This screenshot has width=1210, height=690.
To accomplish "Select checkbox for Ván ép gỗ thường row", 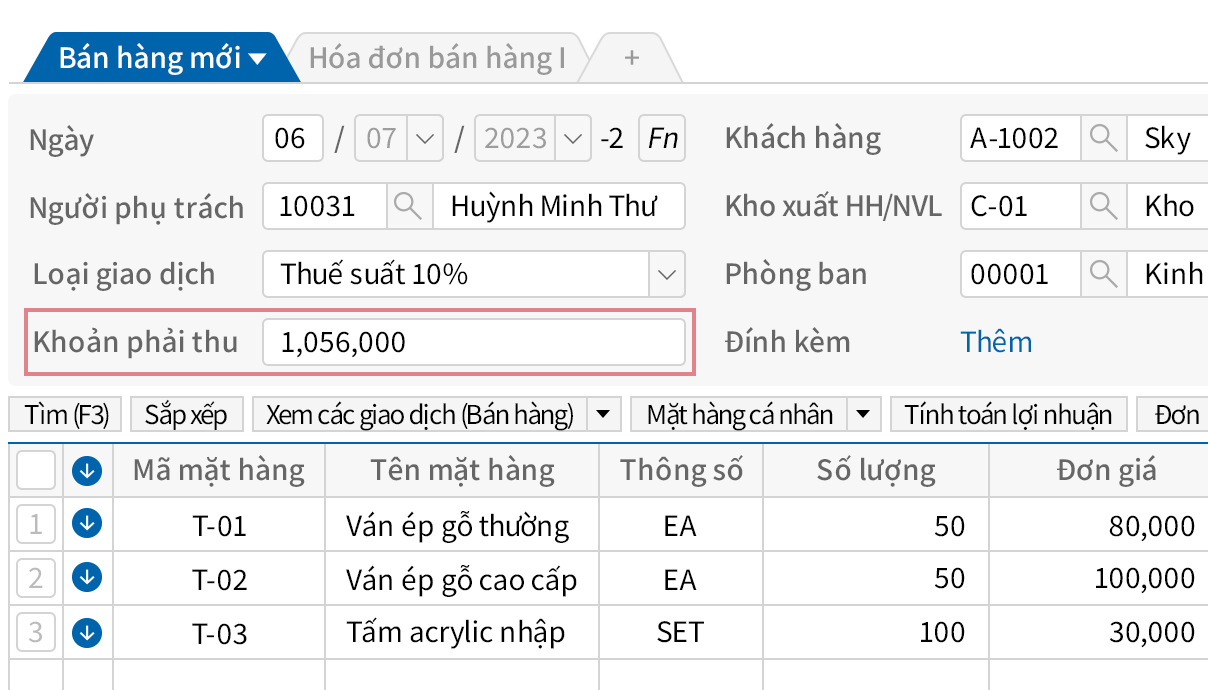I will tap(35, 525).
